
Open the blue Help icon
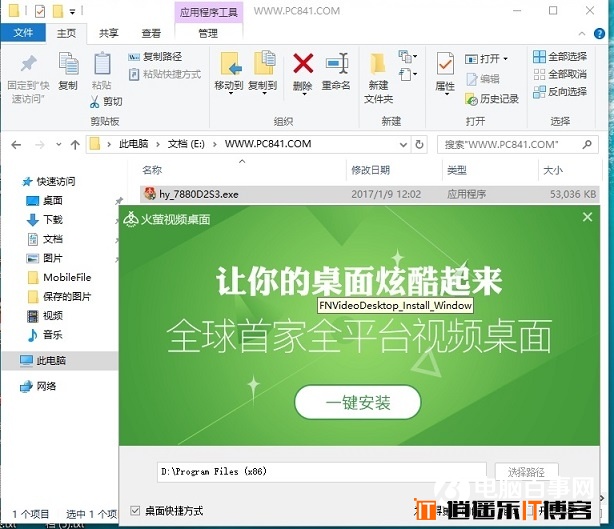599,34
